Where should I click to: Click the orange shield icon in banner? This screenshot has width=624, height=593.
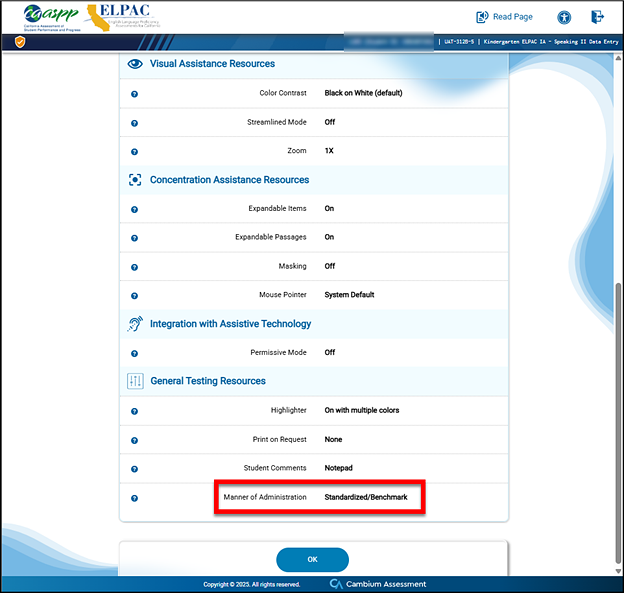20,42
